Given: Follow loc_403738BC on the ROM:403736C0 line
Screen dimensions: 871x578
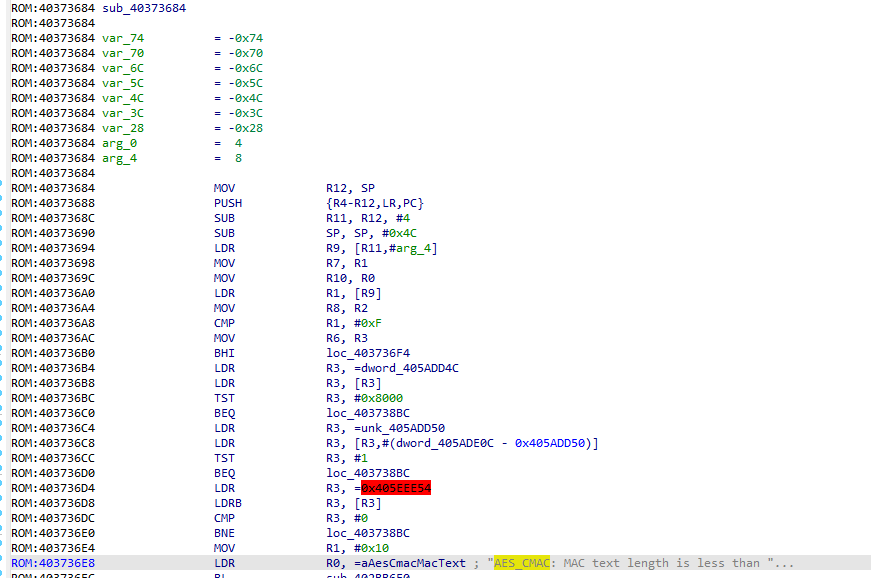Looking at the screenshot, I should coord(368,413).
